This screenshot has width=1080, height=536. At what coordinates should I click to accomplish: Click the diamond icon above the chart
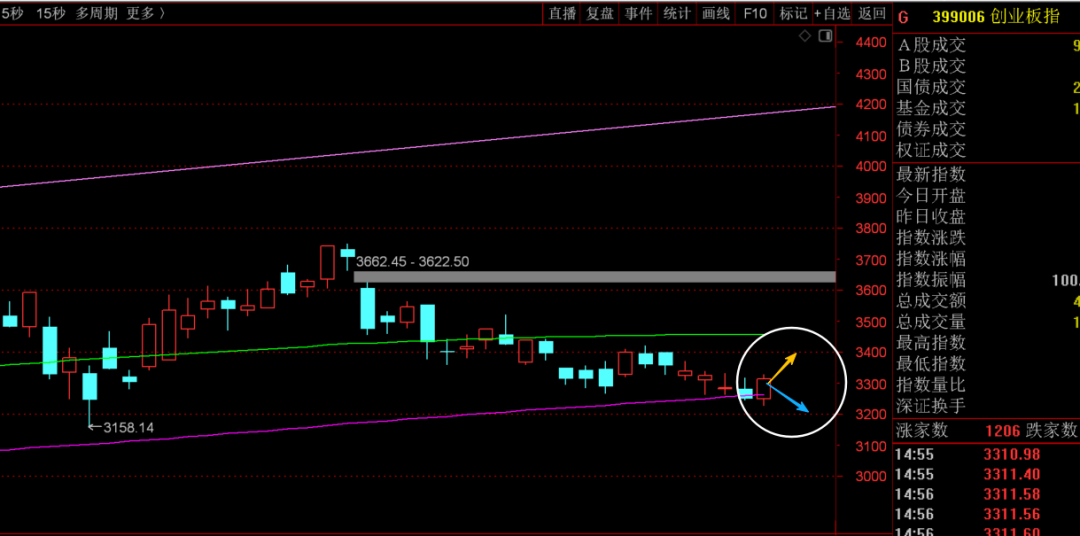click(804, 36)
